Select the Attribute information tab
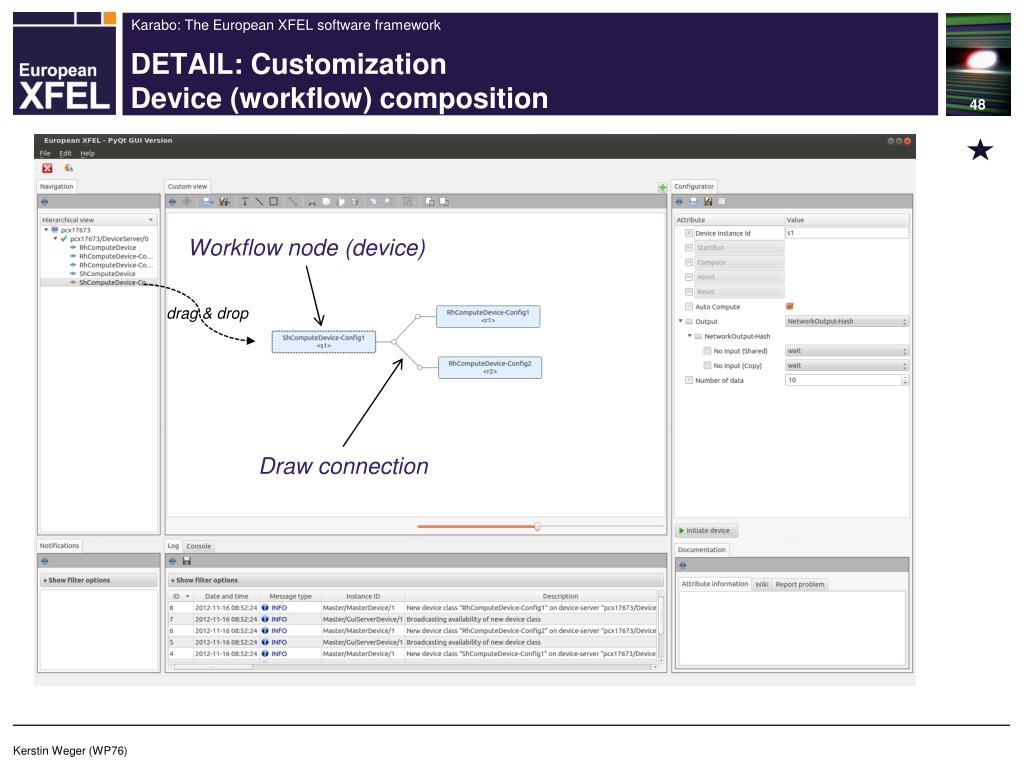 715,584
